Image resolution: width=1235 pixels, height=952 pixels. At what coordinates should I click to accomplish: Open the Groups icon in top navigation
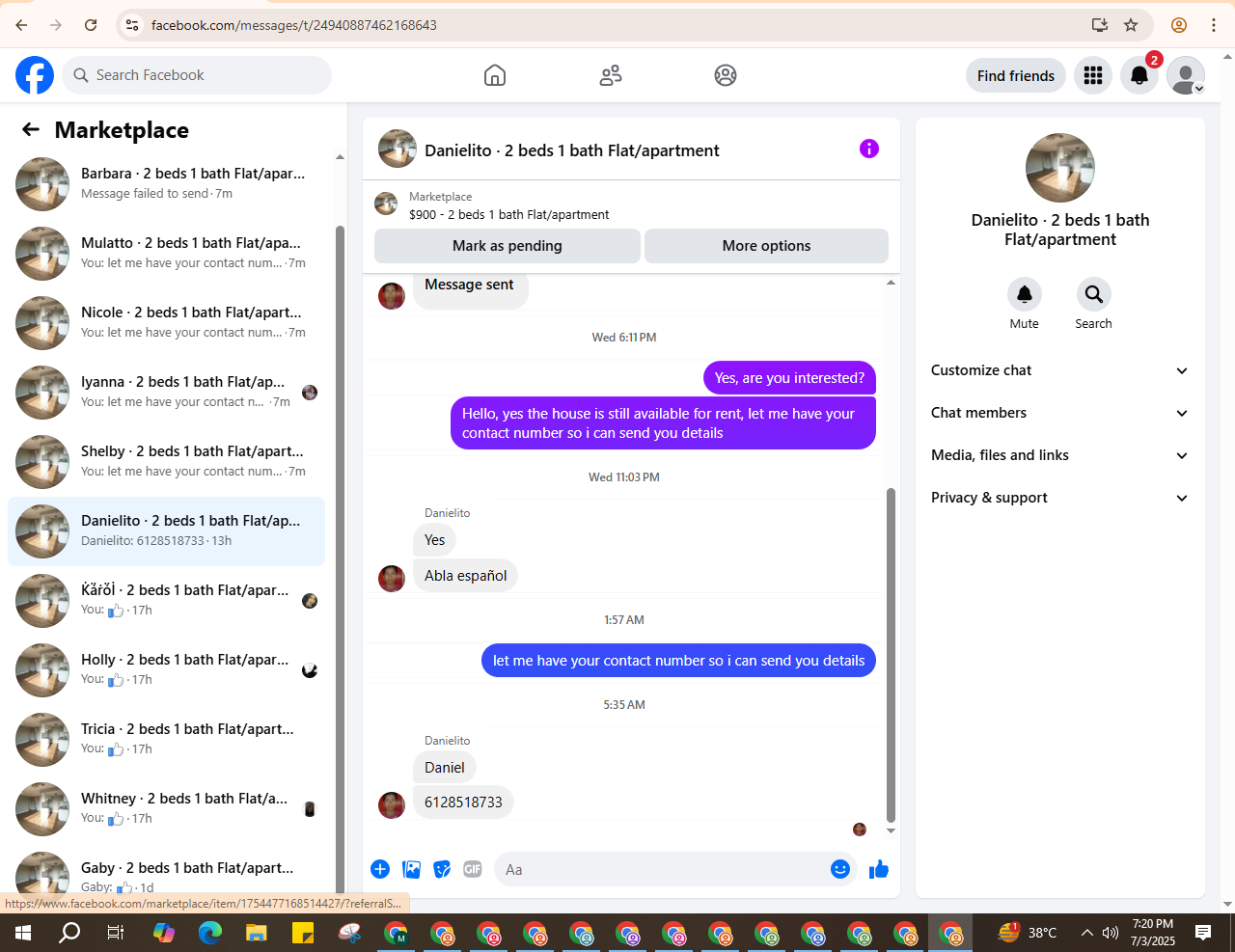pos(726,75)
